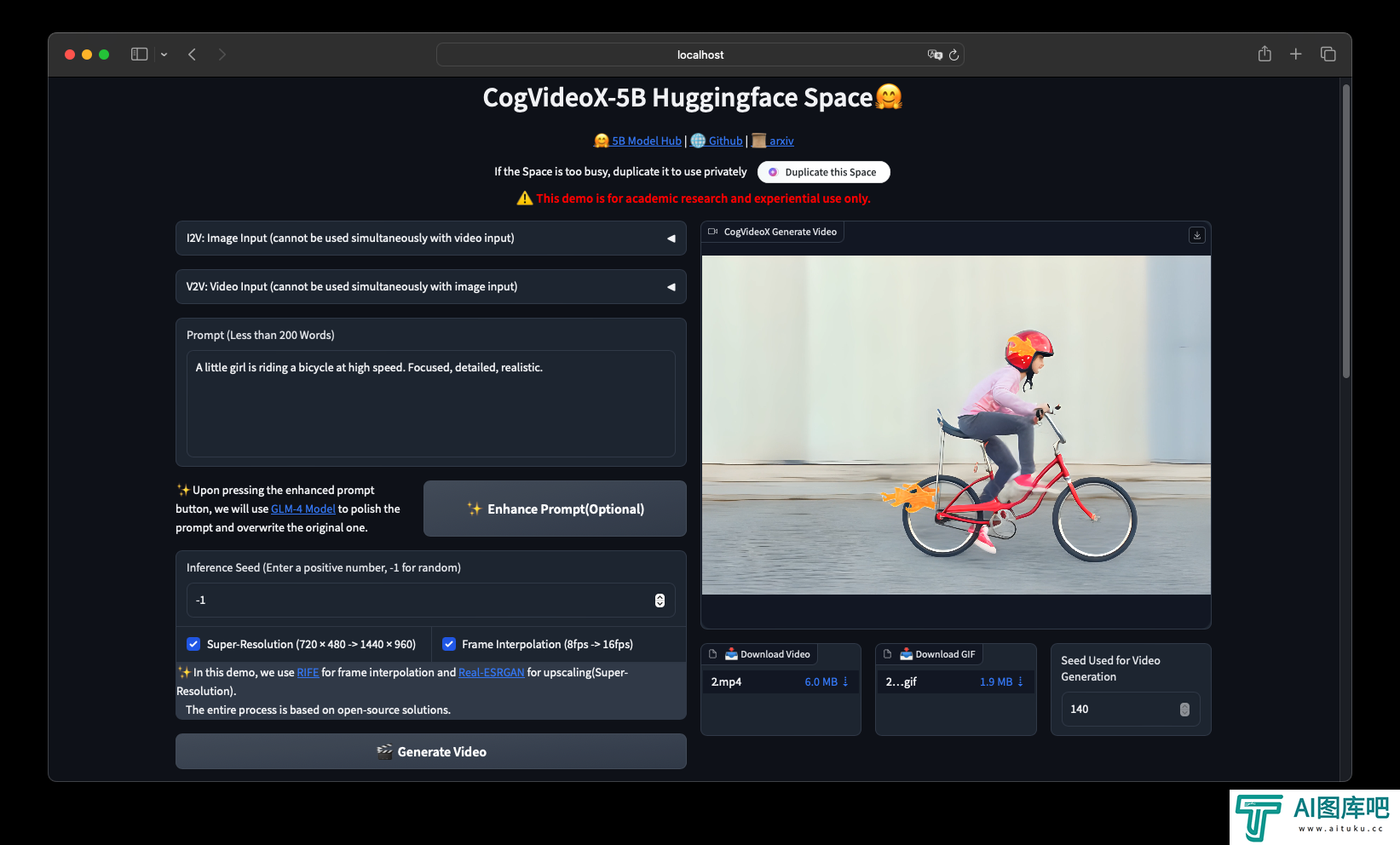Click the CogVideoX-5B Huggingface Space heading
Screen dimensions: 1400x845
[x=692, y=98]
